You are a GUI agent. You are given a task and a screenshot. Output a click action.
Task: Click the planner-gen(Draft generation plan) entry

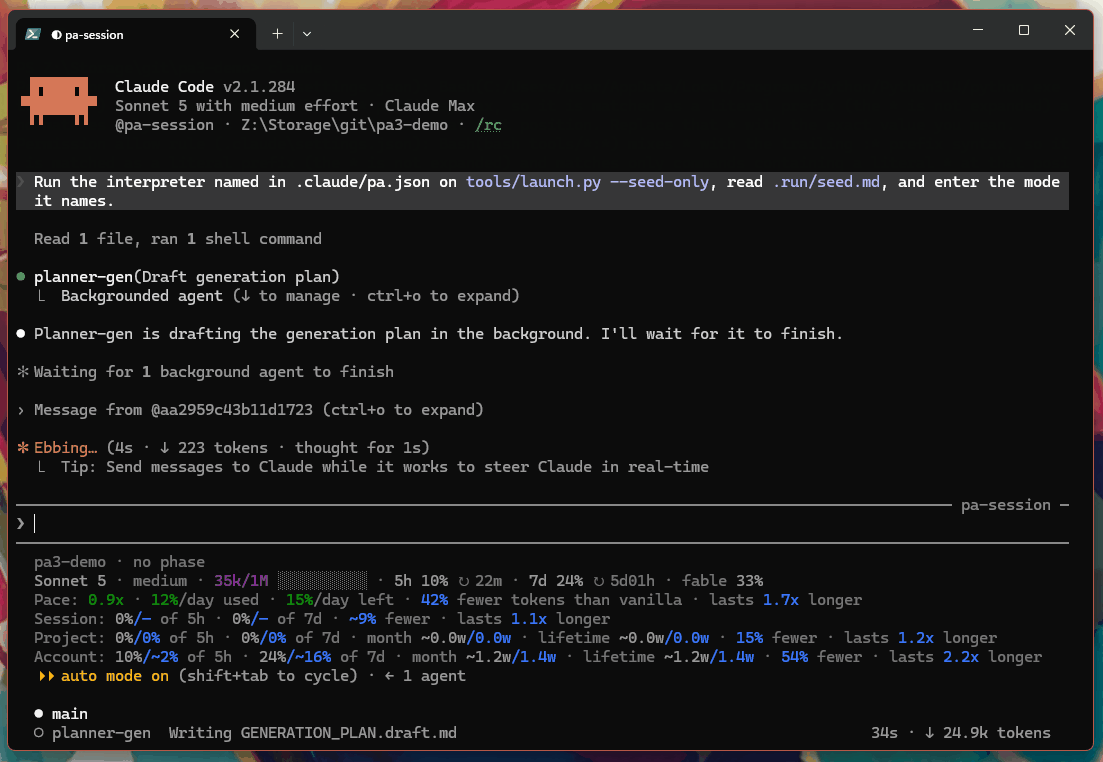click(186, 277)
